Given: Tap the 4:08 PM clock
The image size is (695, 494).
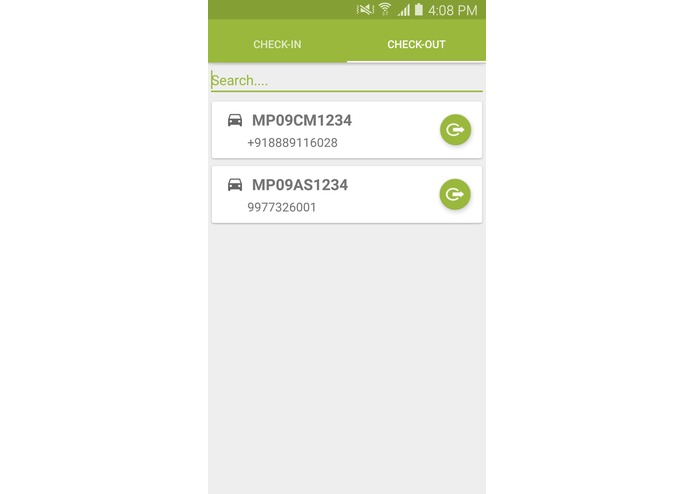Looking at the screenshot, I should [453, 10].
